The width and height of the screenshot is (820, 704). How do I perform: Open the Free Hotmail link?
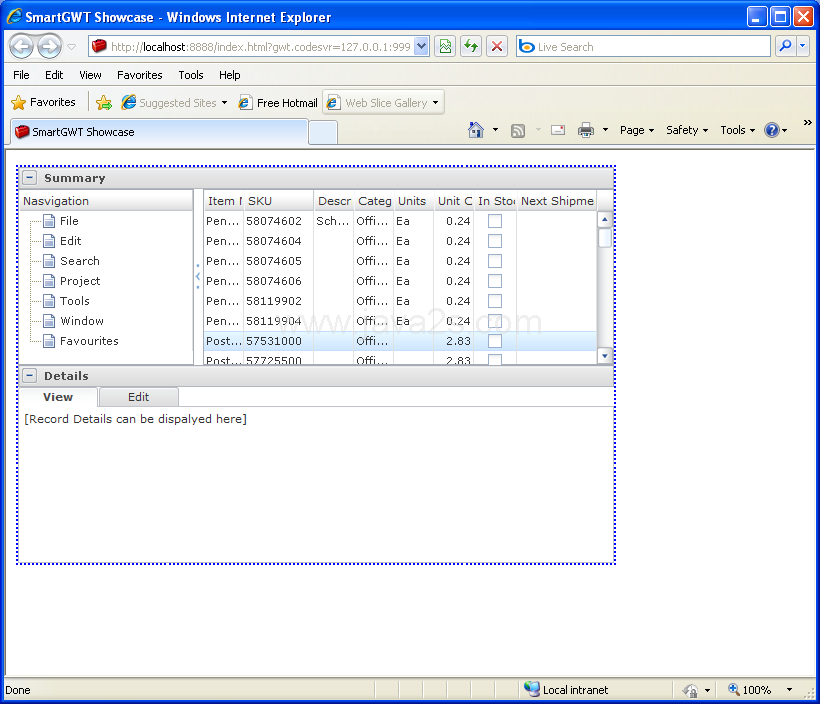[x=278, y=103]
